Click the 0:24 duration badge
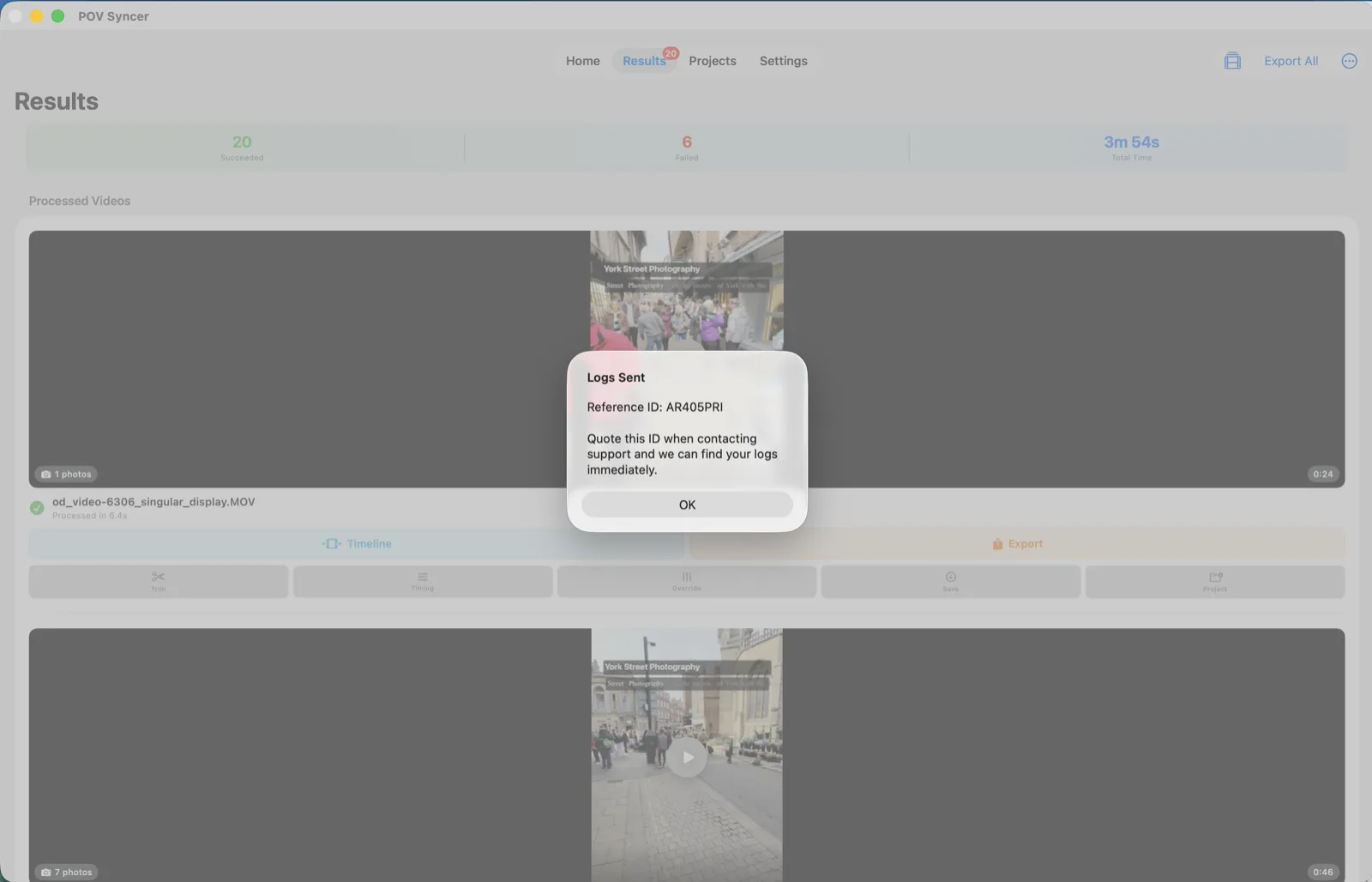 pos(1323,474)
